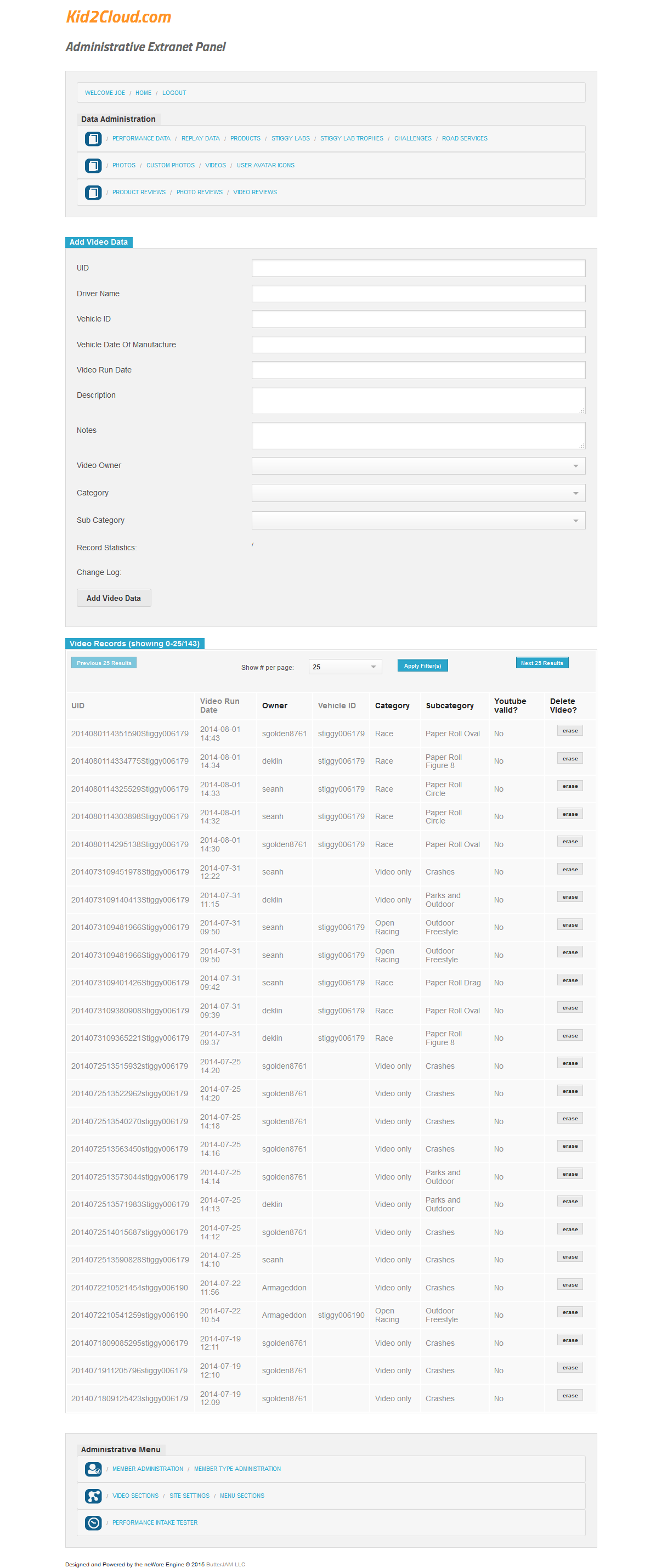Erase the first video record row
Screen dimensions: 662x1568
tap(569, 730)
